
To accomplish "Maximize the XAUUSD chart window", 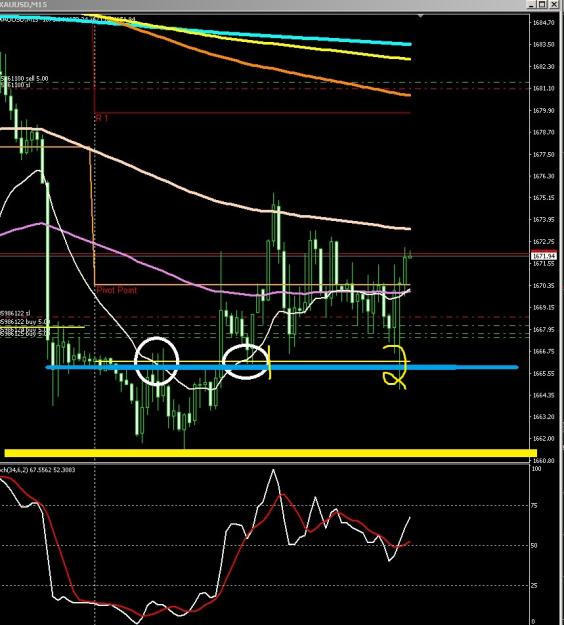I will (x=542, y=4).
